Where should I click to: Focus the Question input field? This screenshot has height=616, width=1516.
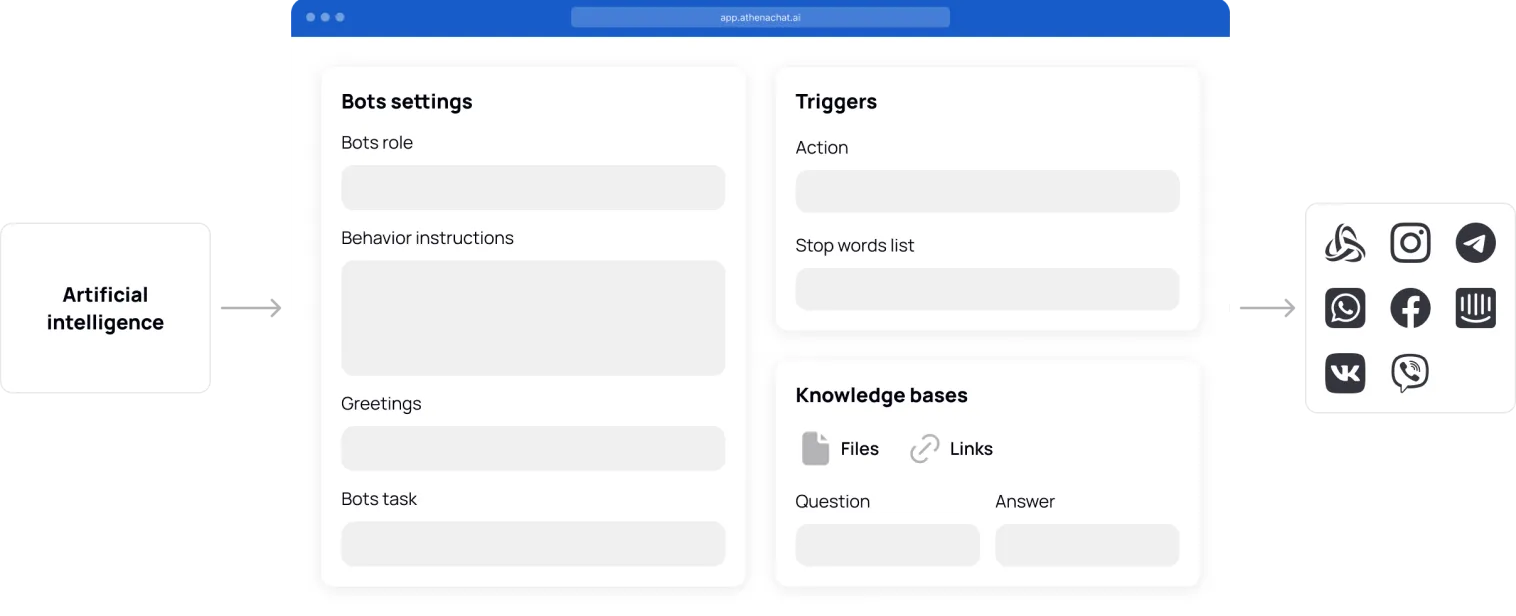pyautogui.click(x=887, y=545)
